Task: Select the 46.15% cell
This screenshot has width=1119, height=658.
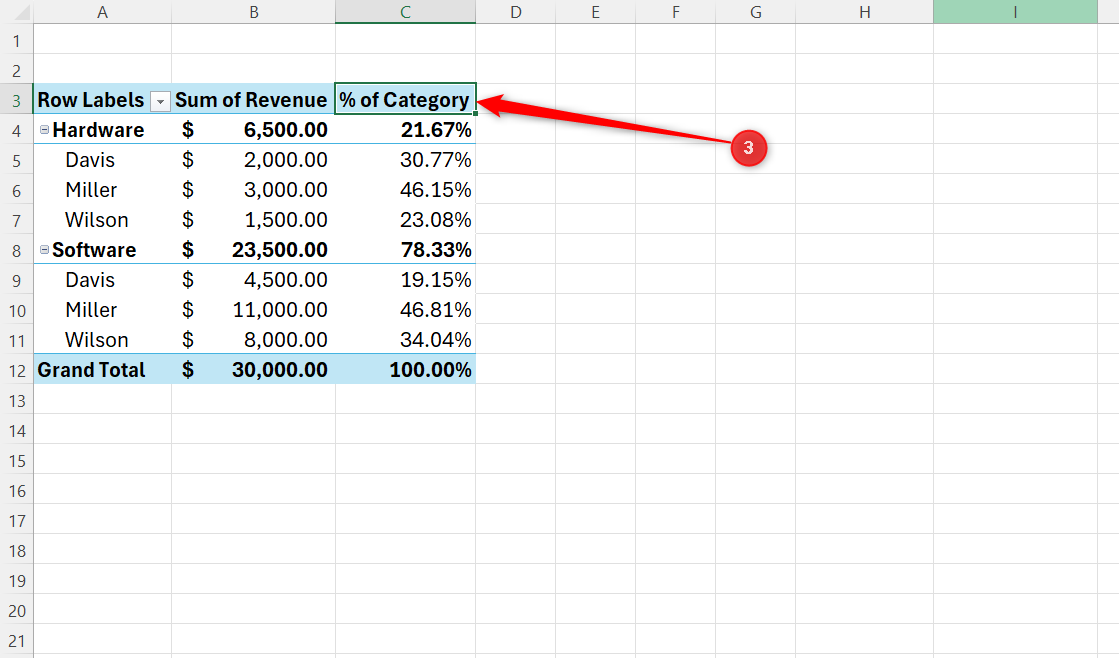Action: pos(405,190)
